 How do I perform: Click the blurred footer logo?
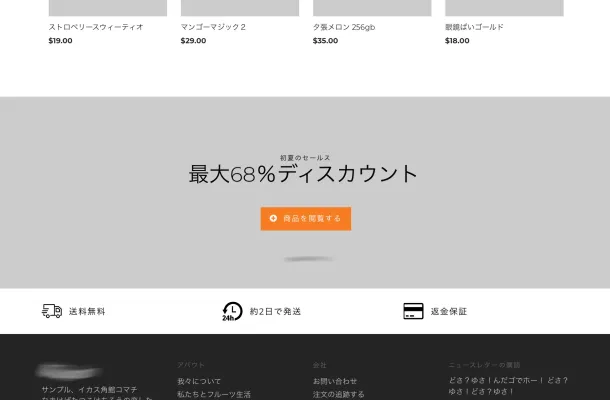pos(69,370)
